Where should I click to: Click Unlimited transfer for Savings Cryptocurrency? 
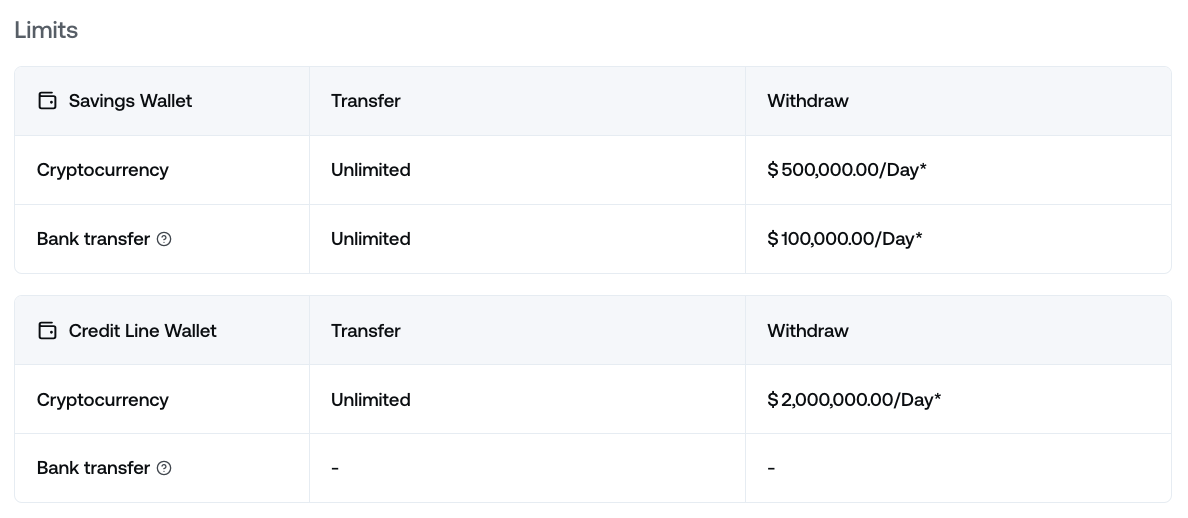click(x=371, y=170)
